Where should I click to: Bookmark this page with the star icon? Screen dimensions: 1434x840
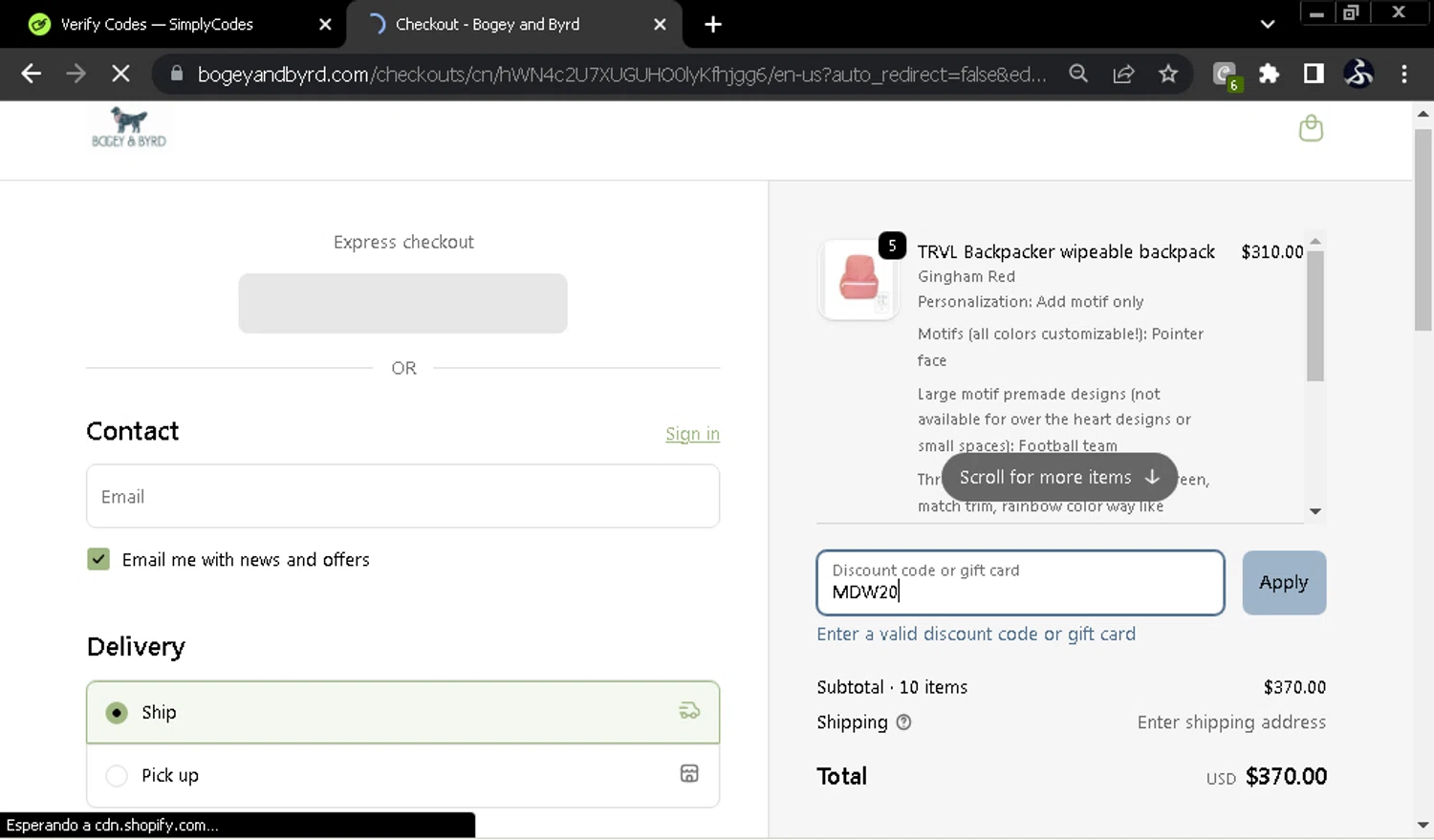click(1168, 74)
